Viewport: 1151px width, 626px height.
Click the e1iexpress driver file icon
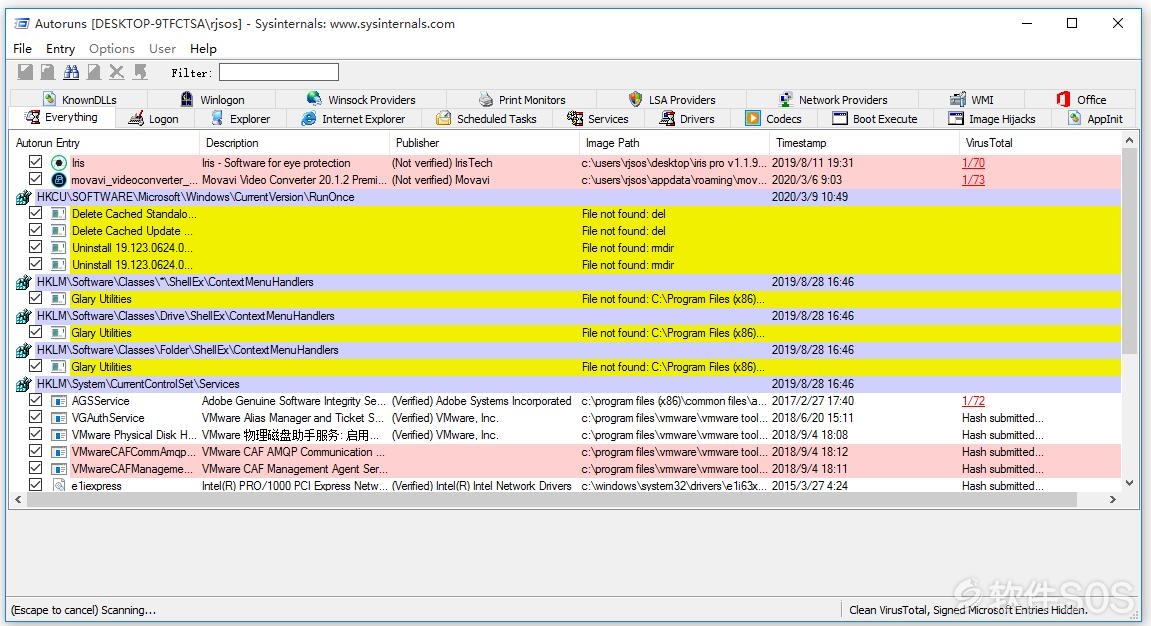coord(59,485)
